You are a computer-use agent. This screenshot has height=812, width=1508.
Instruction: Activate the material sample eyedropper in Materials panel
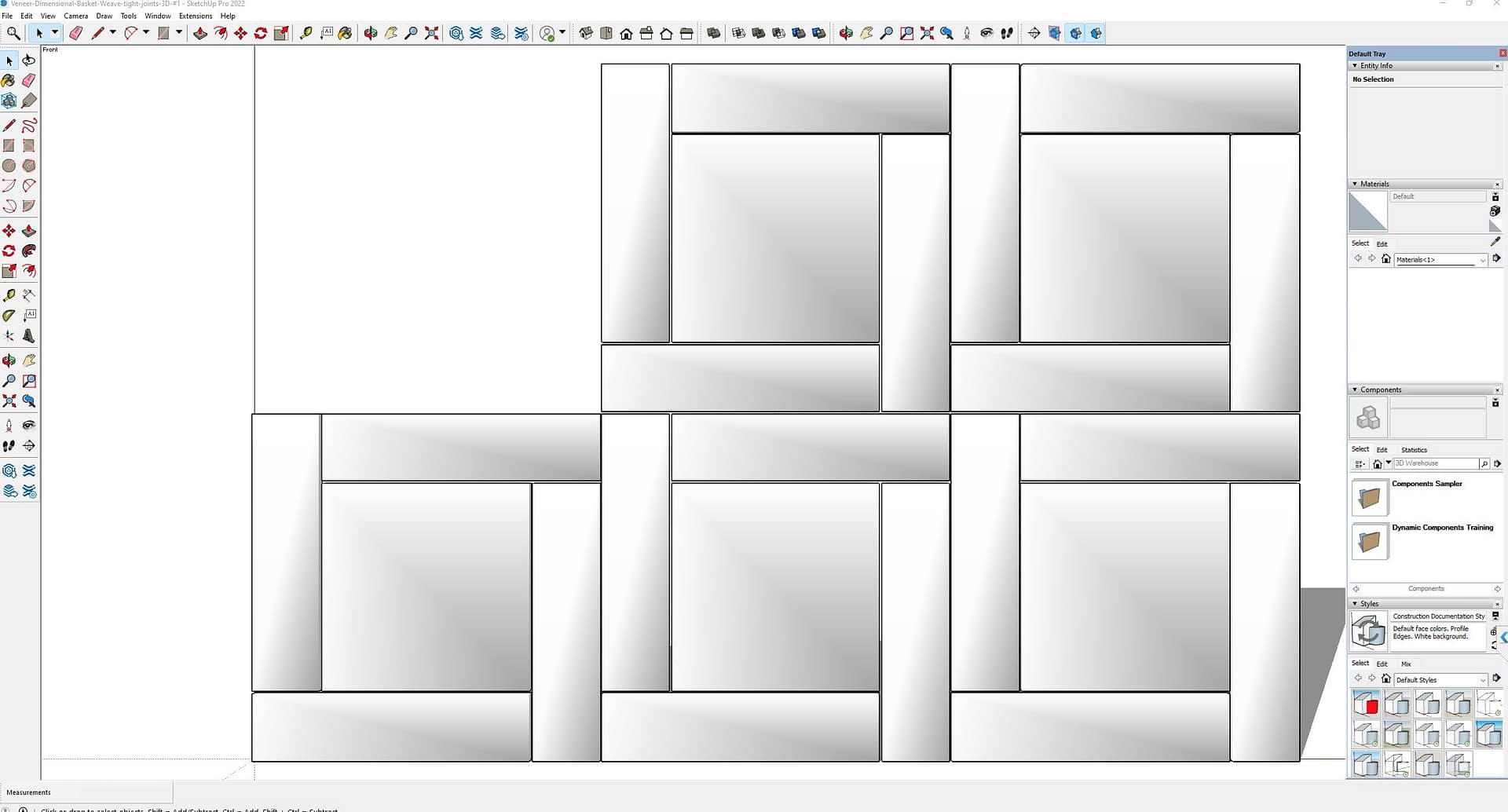1495,242
